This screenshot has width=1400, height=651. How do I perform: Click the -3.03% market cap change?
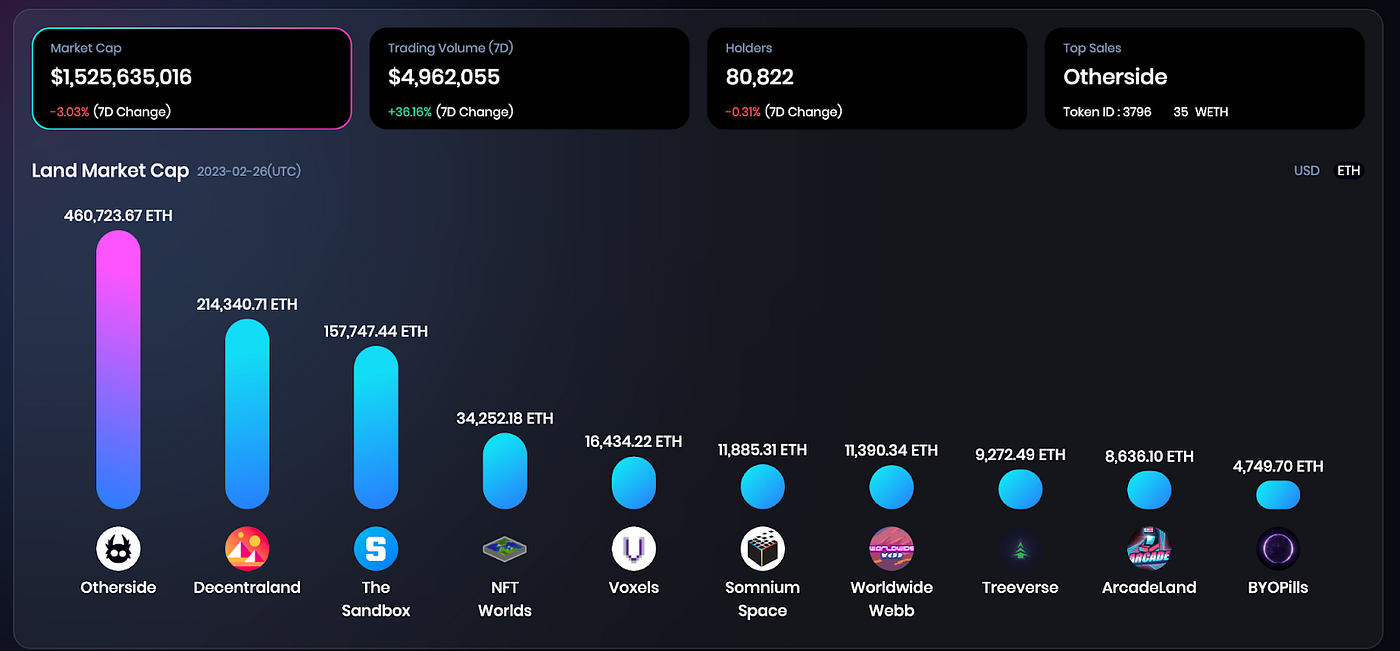coord(69,112)
